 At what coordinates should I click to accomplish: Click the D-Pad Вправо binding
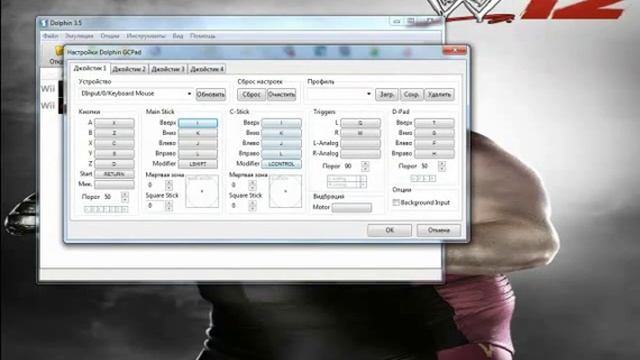point(434,153)
